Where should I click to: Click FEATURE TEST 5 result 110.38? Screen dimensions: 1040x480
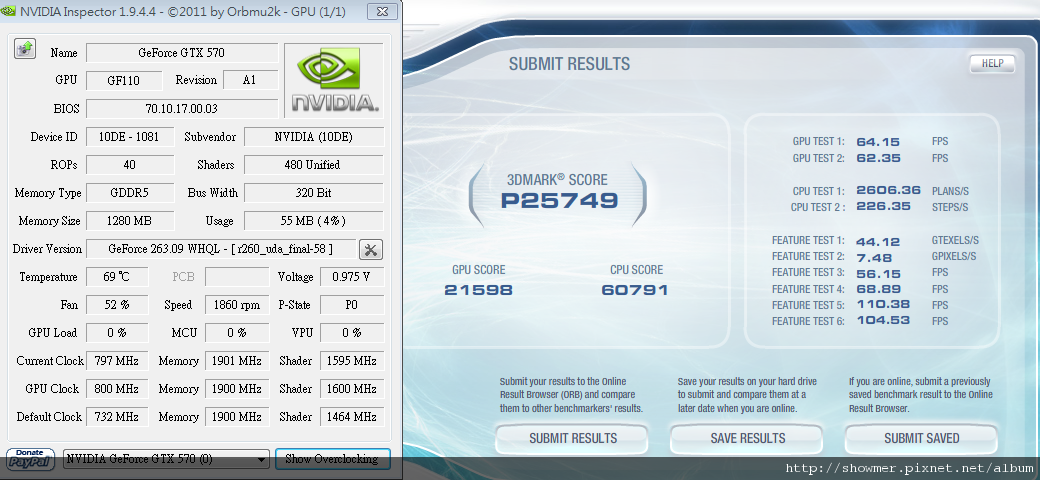[882, 305]
